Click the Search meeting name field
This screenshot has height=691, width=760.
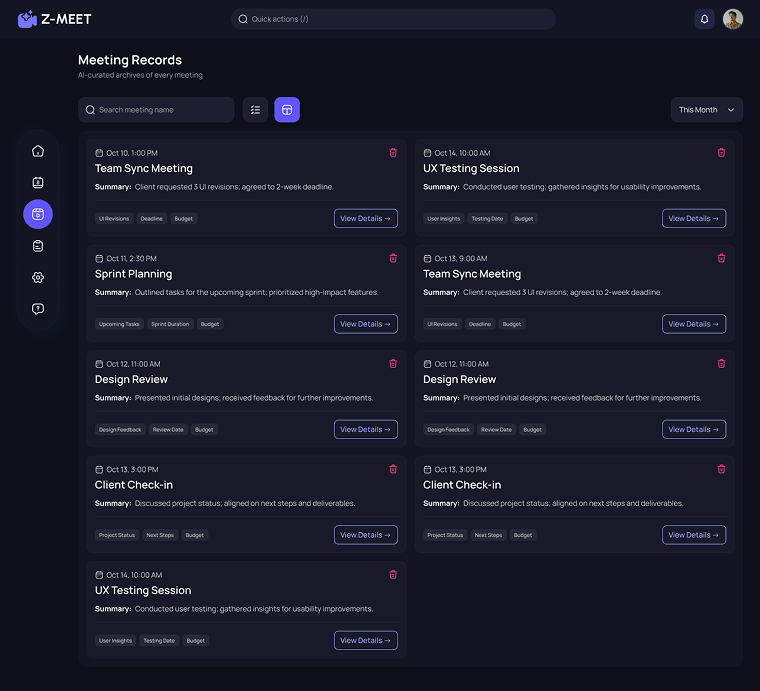(156, 110)
